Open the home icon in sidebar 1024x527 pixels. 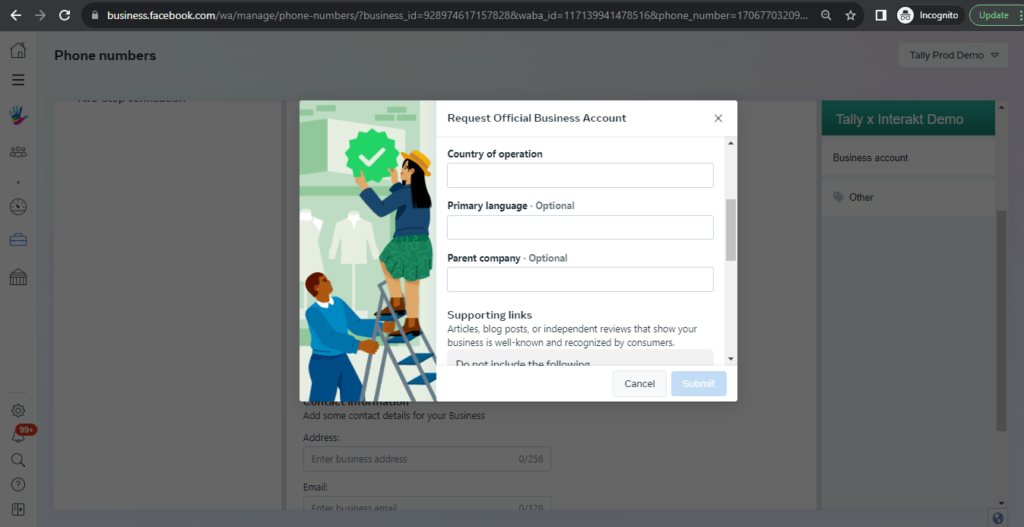18,50
